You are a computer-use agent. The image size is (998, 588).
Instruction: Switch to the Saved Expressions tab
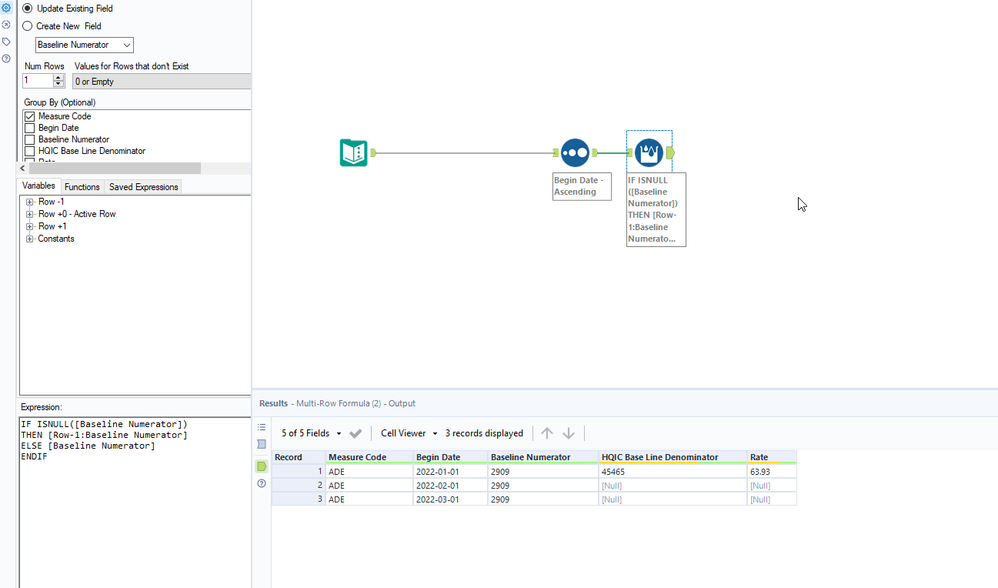pos(143,187)
